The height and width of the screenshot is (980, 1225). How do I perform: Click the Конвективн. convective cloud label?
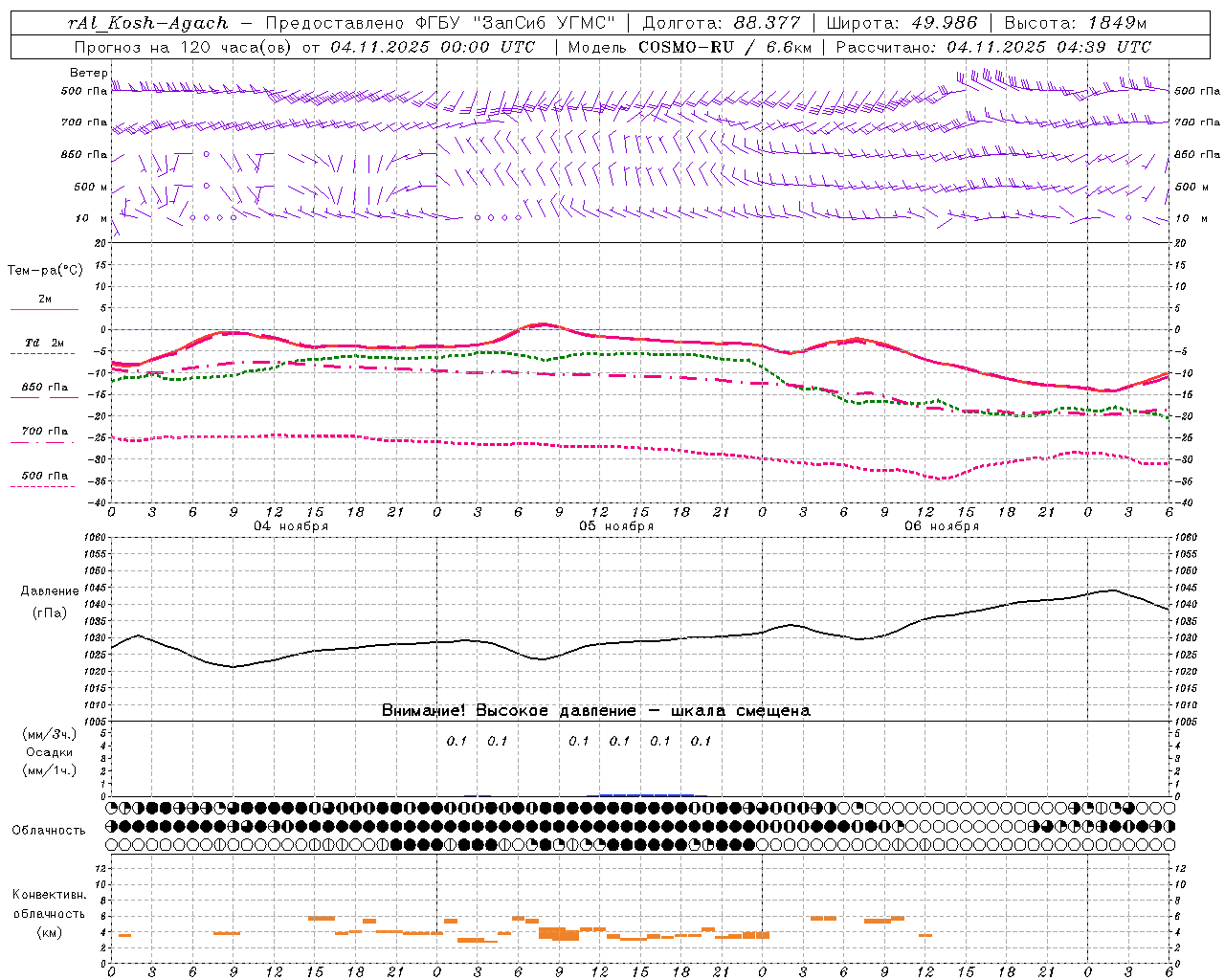49,895
